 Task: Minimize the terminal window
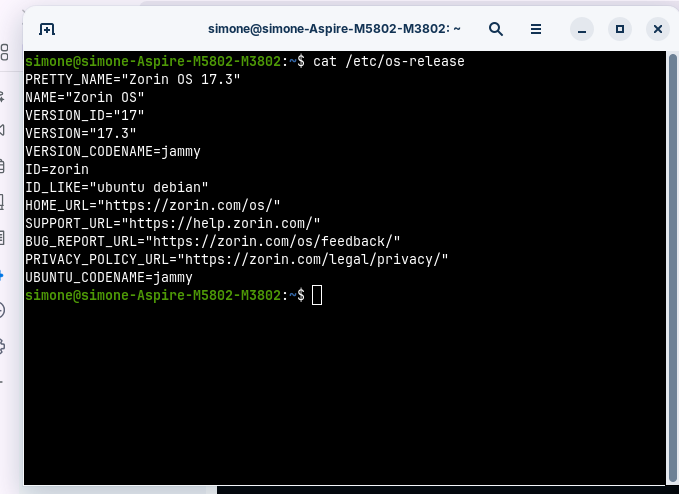pos(582,29)
